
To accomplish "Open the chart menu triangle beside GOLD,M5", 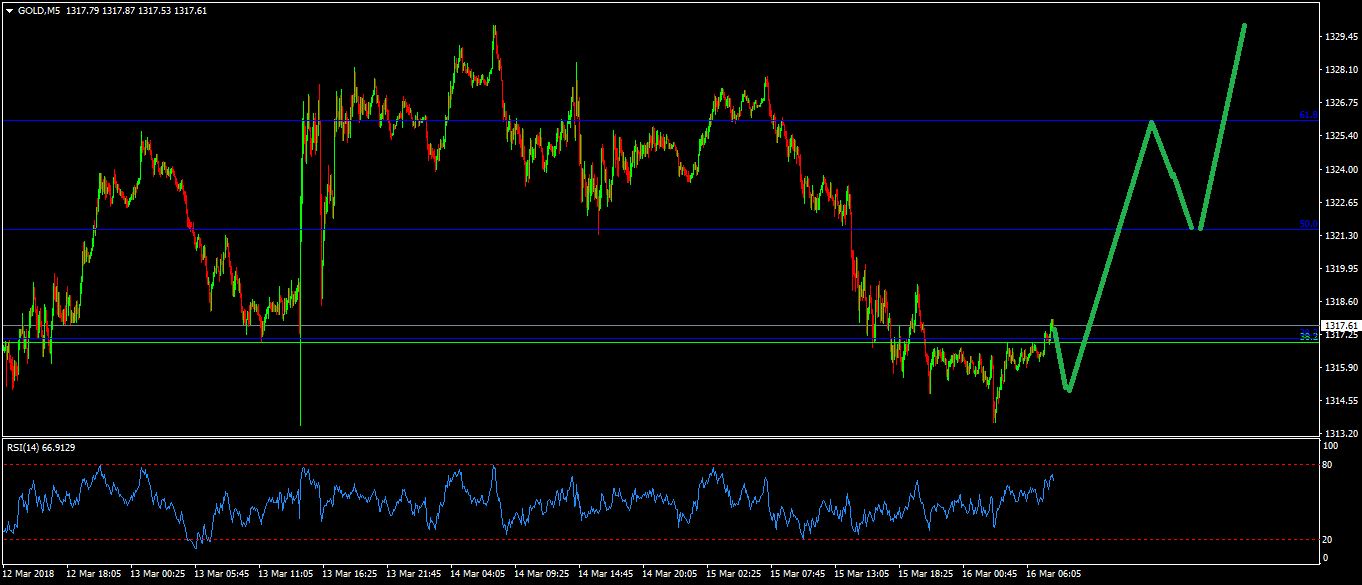I will 9,11.
